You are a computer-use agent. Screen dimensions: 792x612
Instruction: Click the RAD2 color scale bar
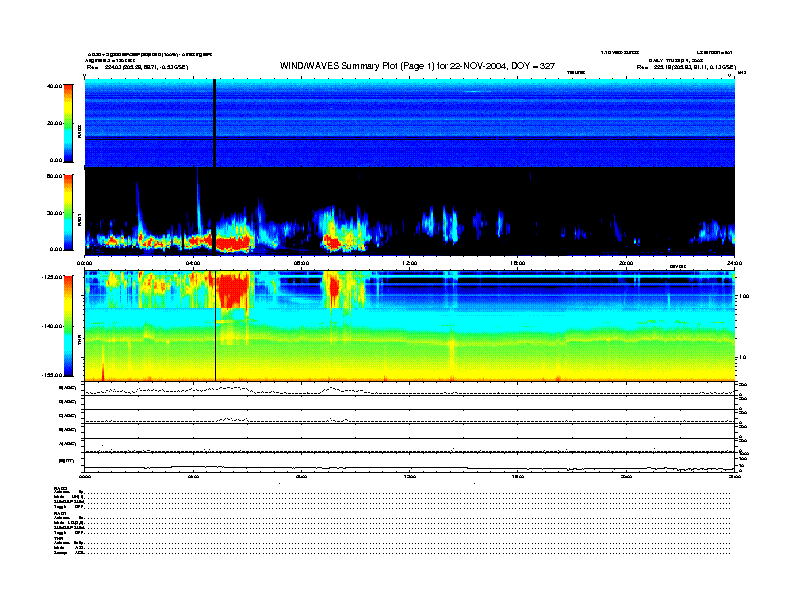click(69, 123)
